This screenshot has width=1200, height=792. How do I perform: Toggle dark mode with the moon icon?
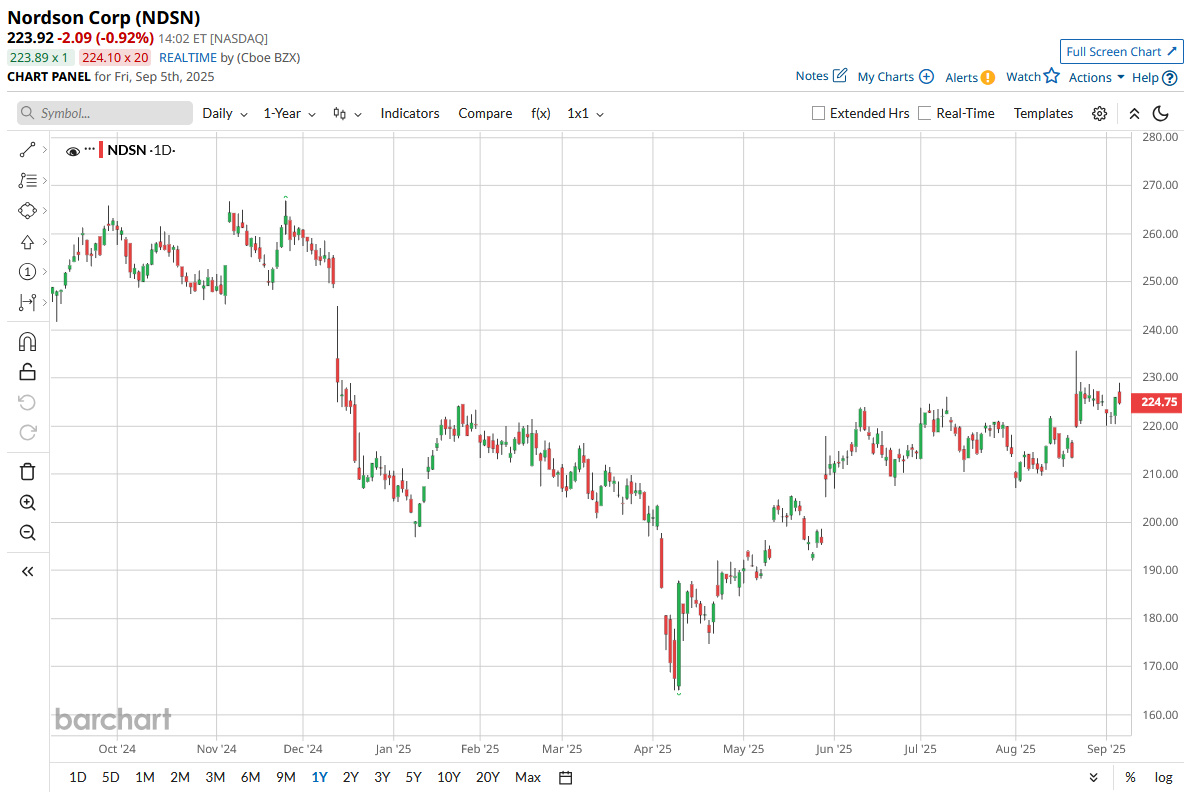click(1161, 114)
